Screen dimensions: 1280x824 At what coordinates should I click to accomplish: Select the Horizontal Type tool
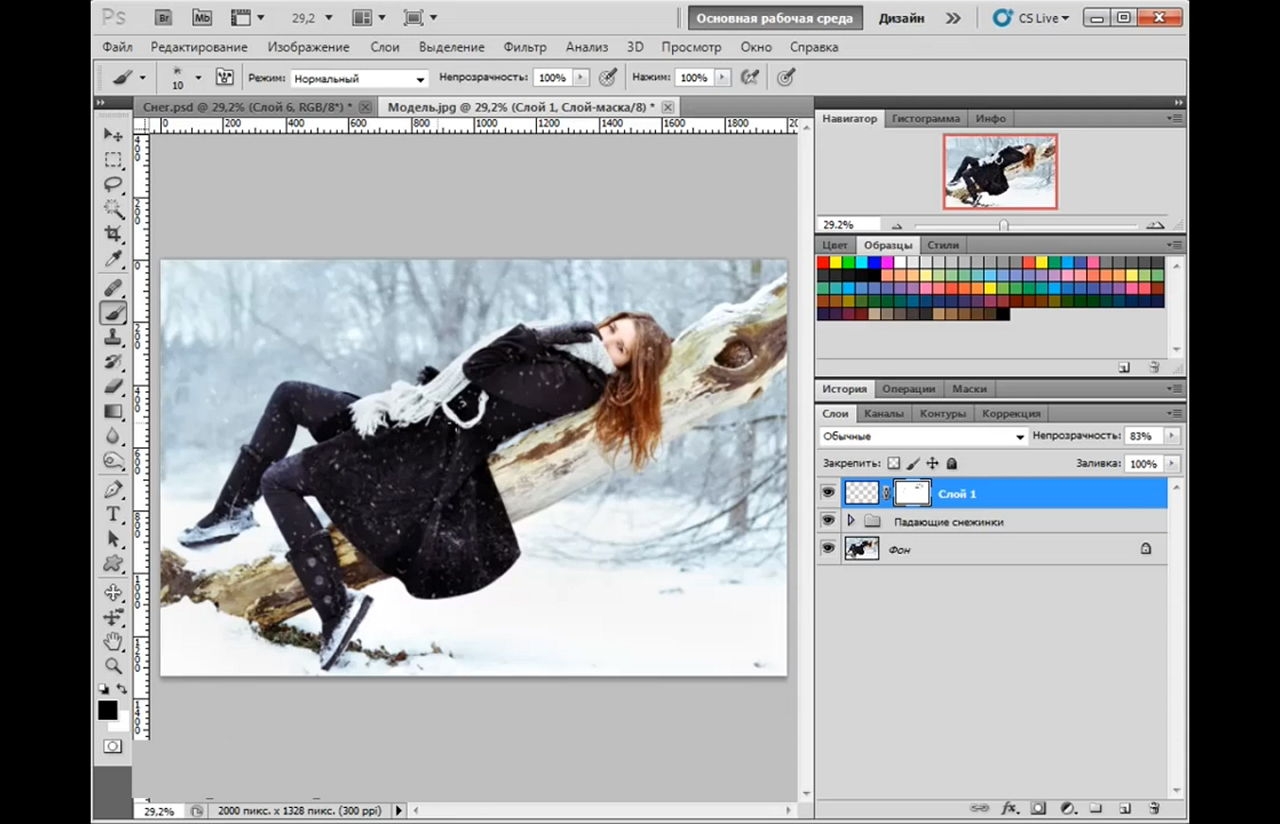(x=113, y=515)
